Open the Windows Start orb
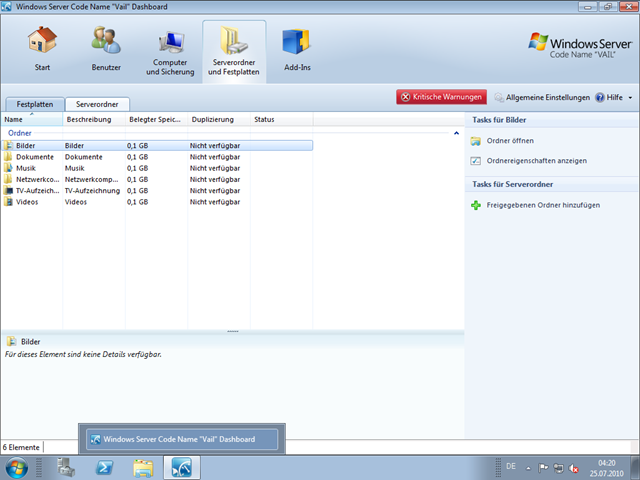Screen dimensions: 640x480 (17, 468)
